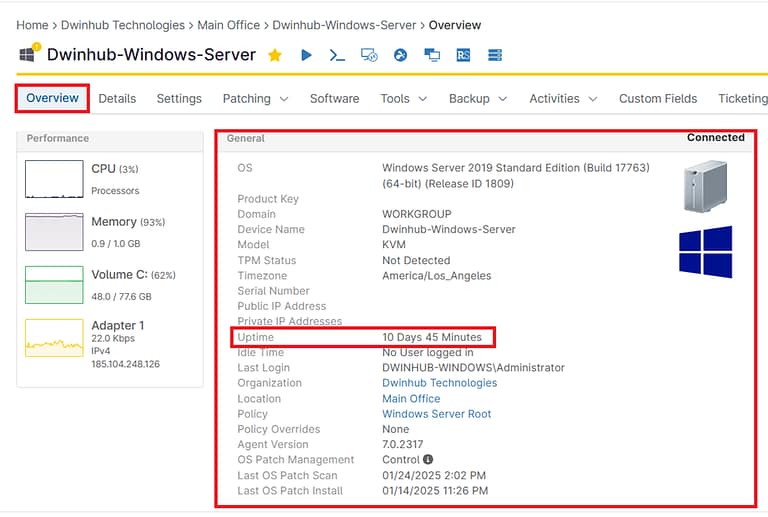Screen dimensions: 768x517
Task: Click the blue play run-script icon
Action: pos(306,55)
